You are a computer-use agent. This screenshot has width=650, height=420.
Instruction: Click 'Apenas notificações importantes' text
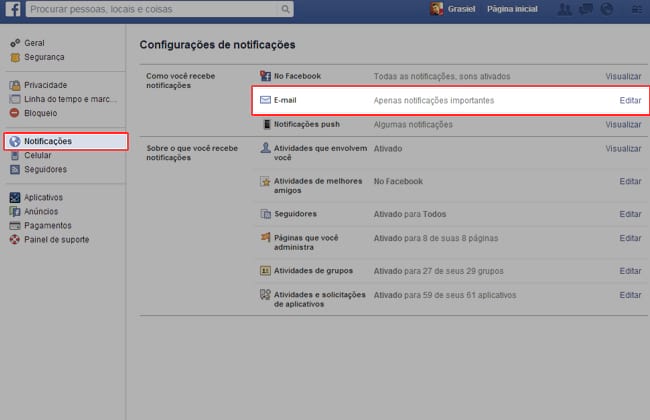pyautogui.click(x=434, y=100)
